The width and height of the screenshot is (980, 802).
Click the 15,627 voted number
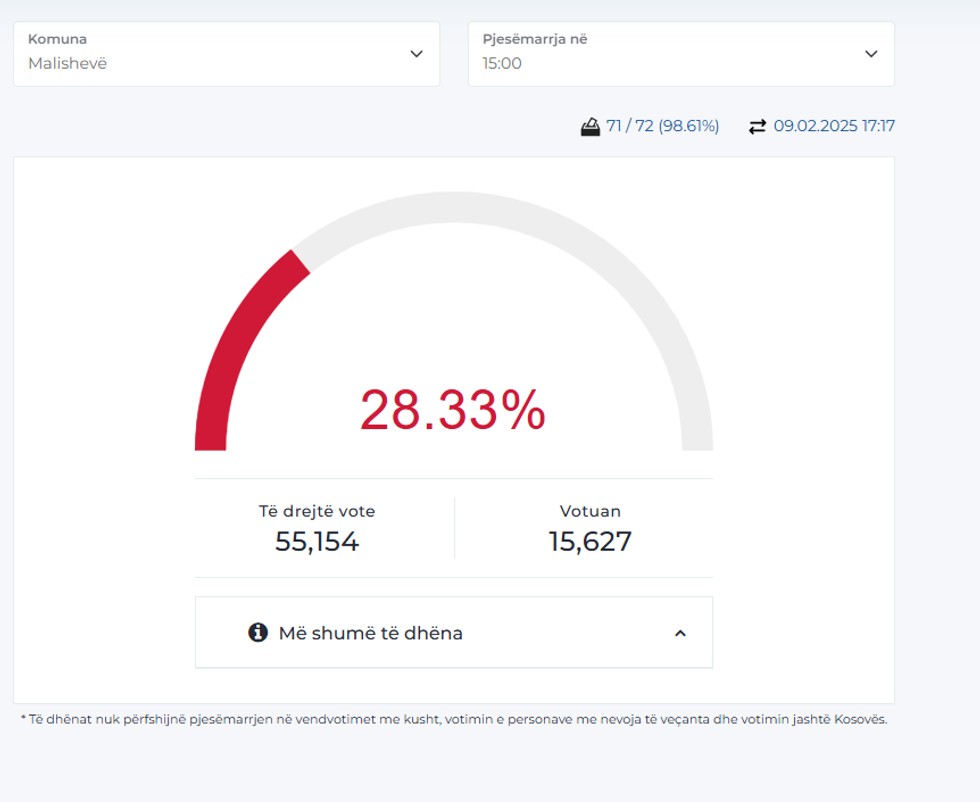point(590,541)
